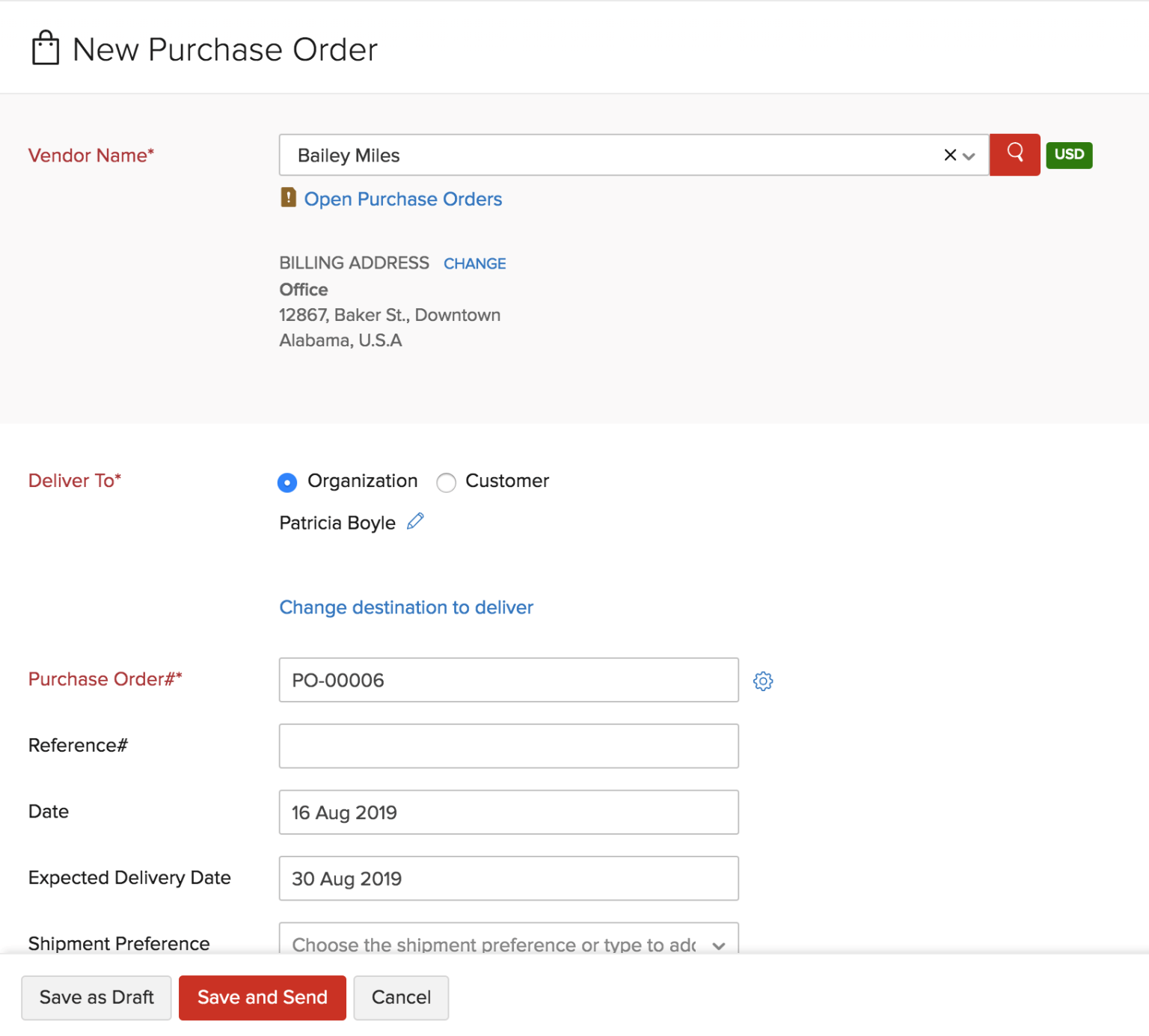Expand the vendor name dropdown arrow

click(969, 155)
